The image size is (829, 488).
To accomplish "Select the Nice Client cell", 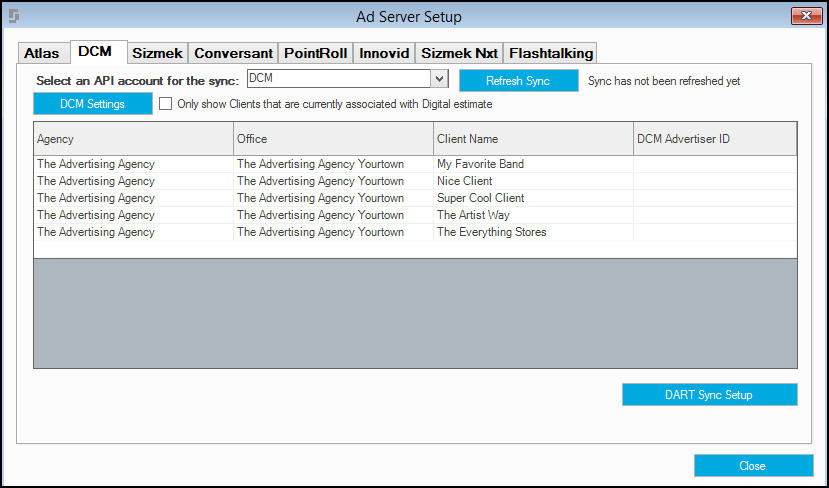I will click(533, 181).
